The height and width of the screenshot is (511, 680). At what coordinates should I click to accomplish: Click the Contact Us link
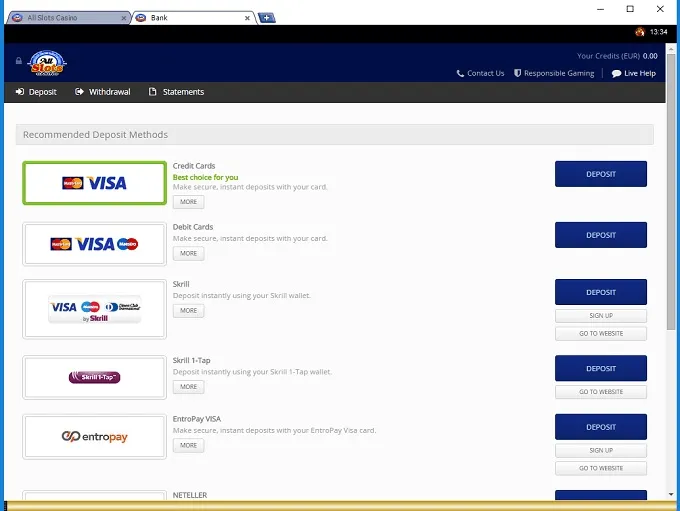coord(481,73)
